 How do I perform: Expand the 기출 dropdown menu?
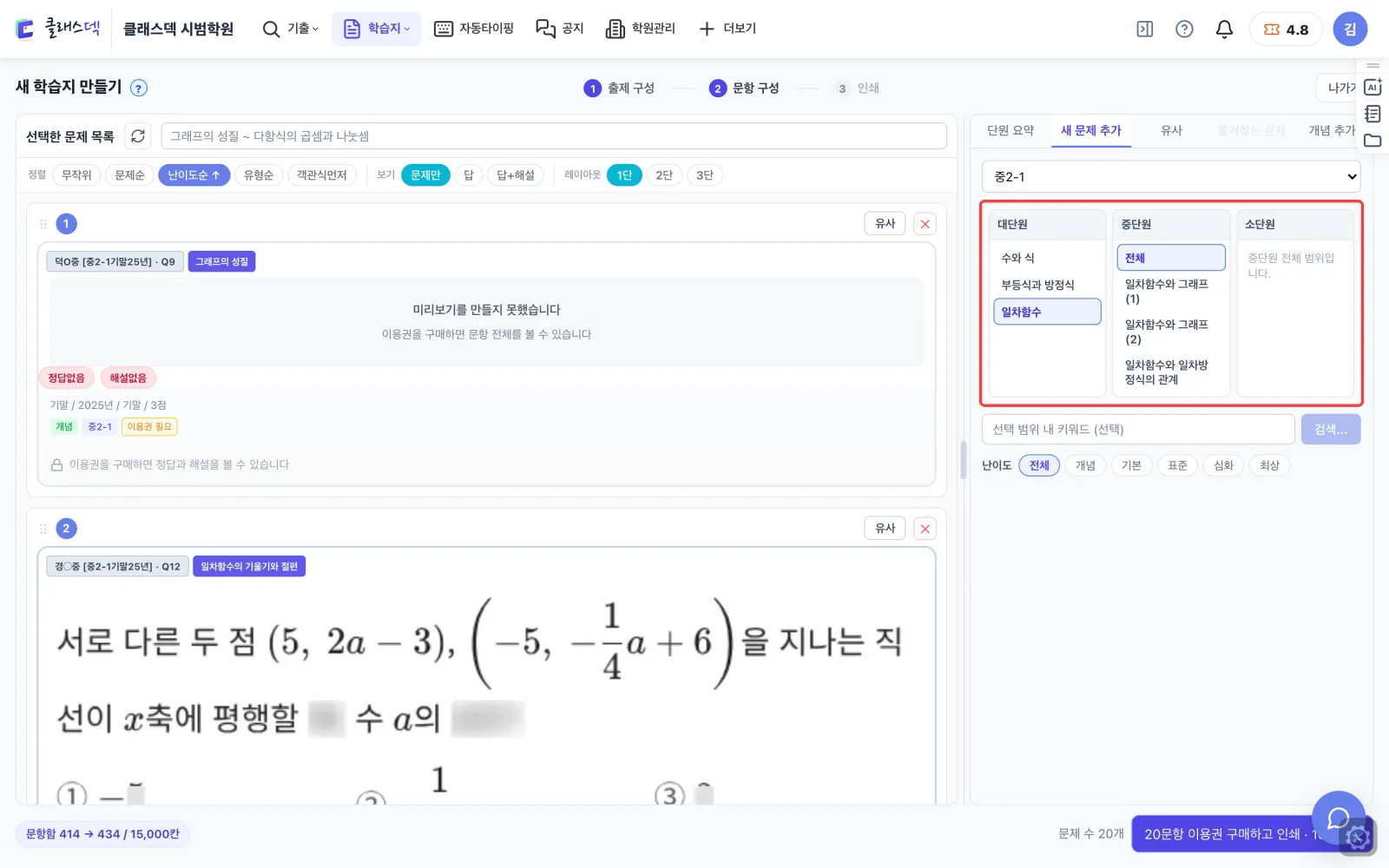(x=292, y=30)
